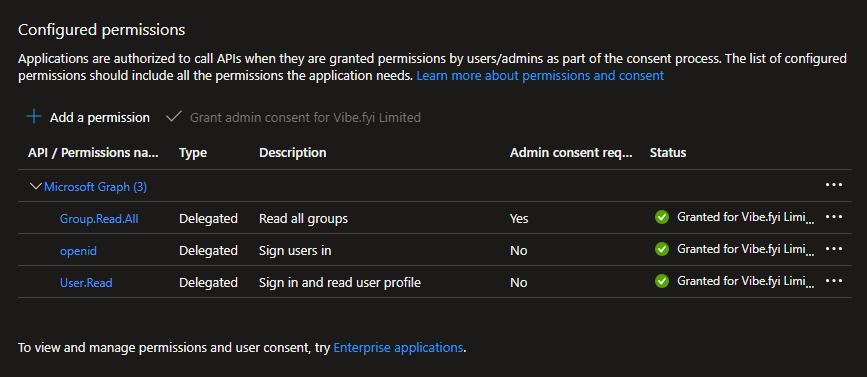Screen dimensions: 867x377
Task: Click the checkmark icon for Grant admin consent
Action: pyautogui.click(x=174, y=117)
